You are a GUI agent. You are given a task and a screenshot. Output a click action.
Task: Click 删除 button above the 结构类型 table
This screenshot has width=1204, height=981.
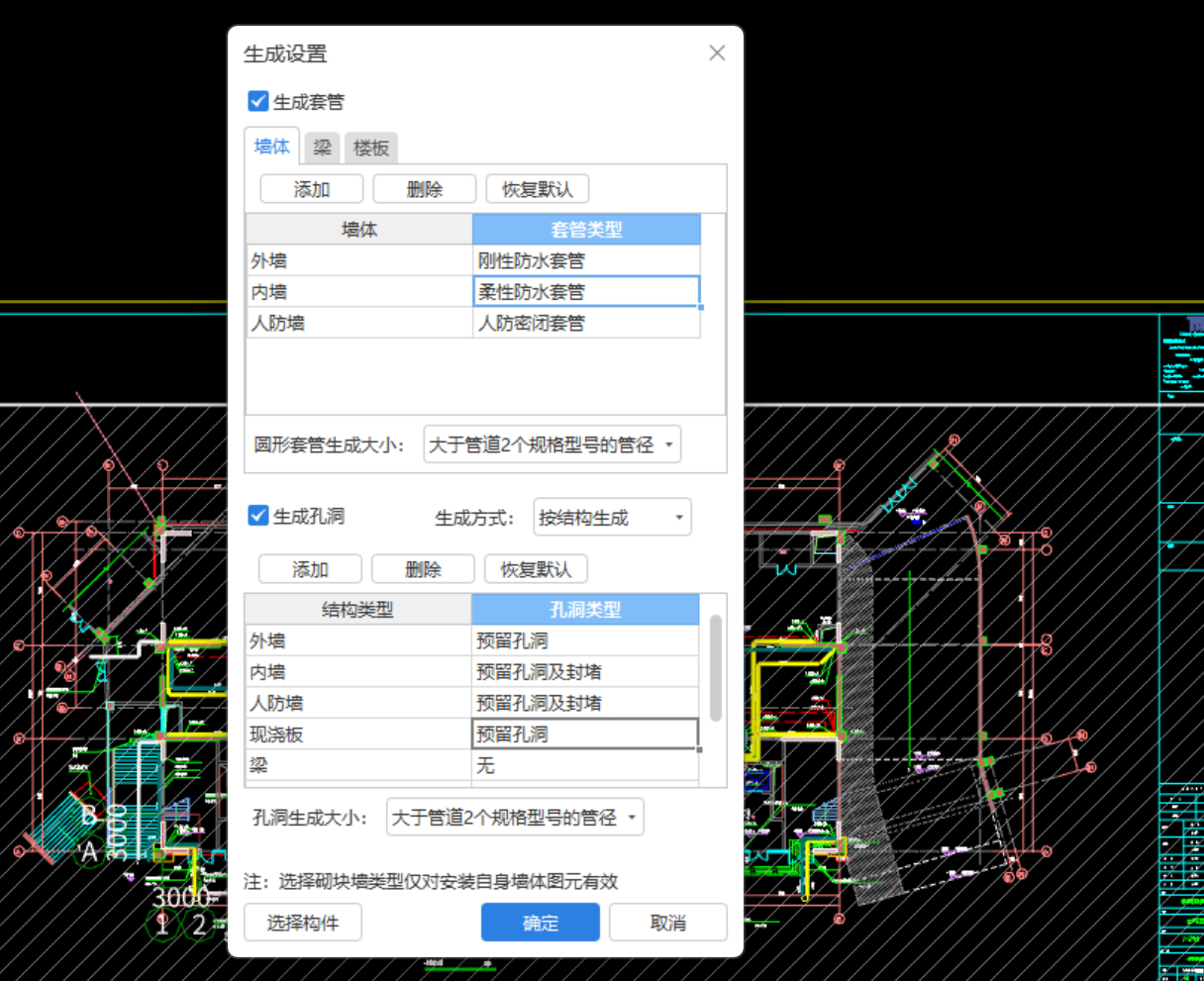coord(423,569)
